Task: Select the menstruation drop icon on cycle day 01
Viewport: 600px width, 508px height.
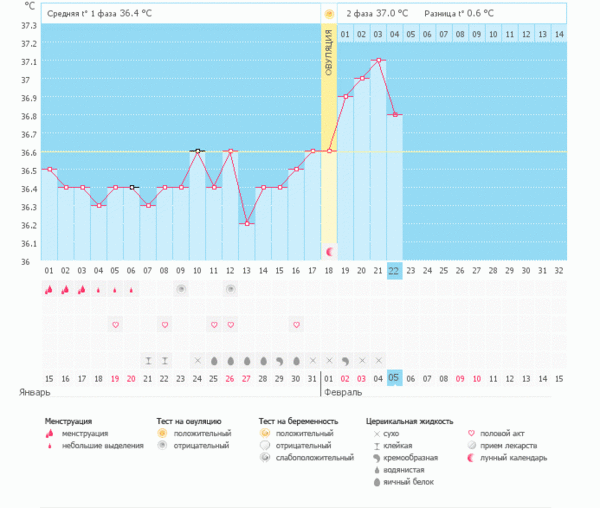Action: (x=50, y=289)
